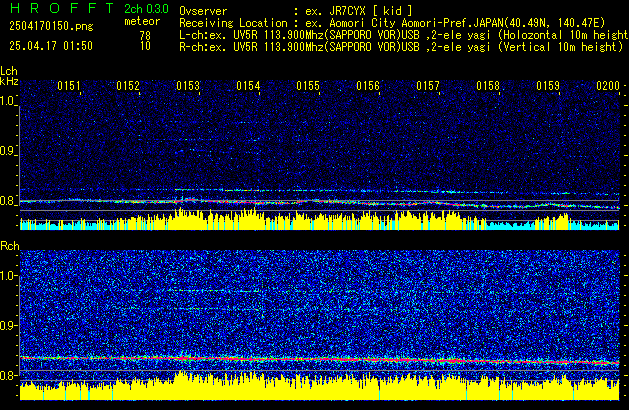Click the L-ch UV5R description line
This screenshot has height=410, width=629.
(x=404, y=35)
